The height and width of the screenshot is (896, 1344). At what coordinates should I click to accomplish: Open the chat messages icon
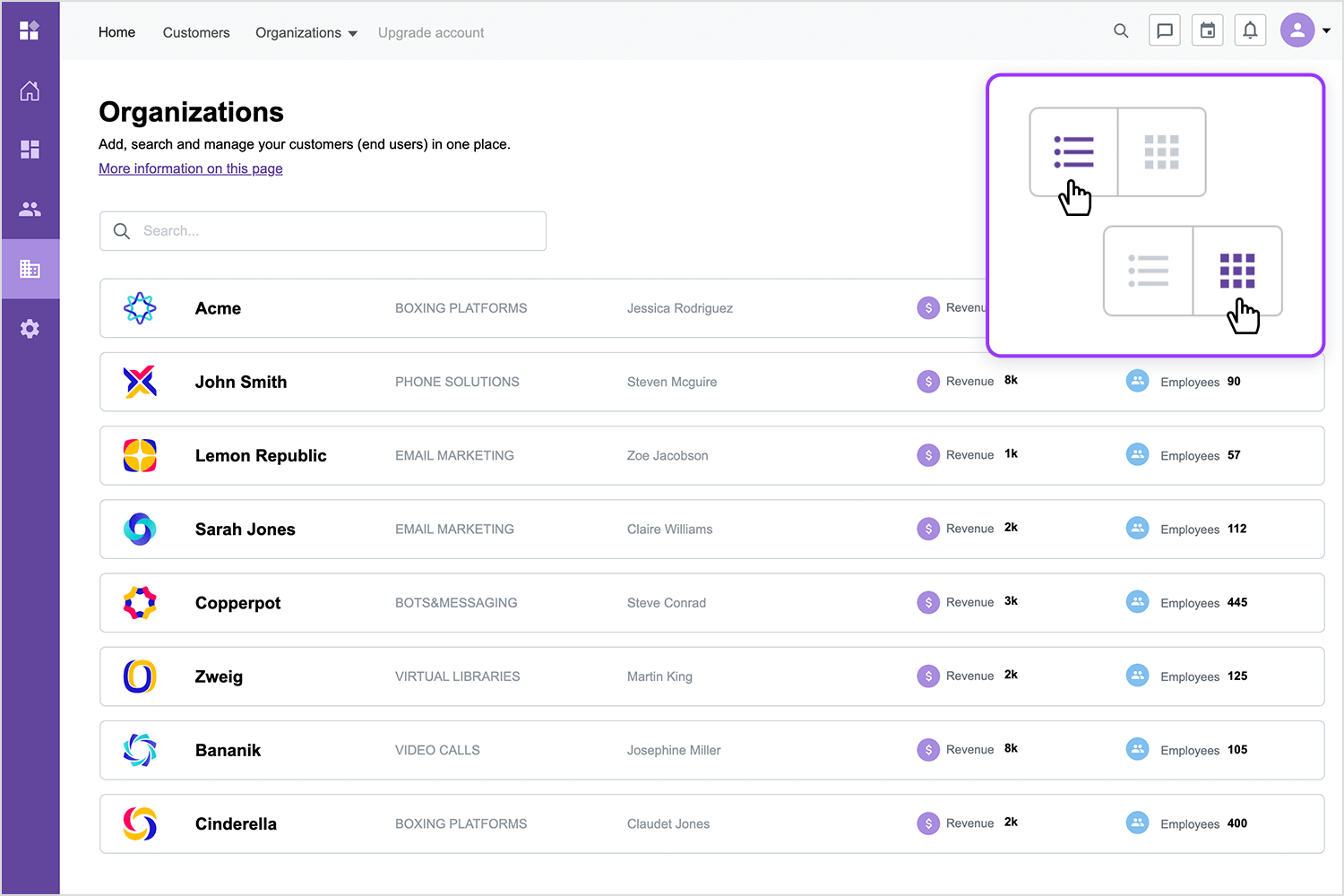[x=1165, y=30]
